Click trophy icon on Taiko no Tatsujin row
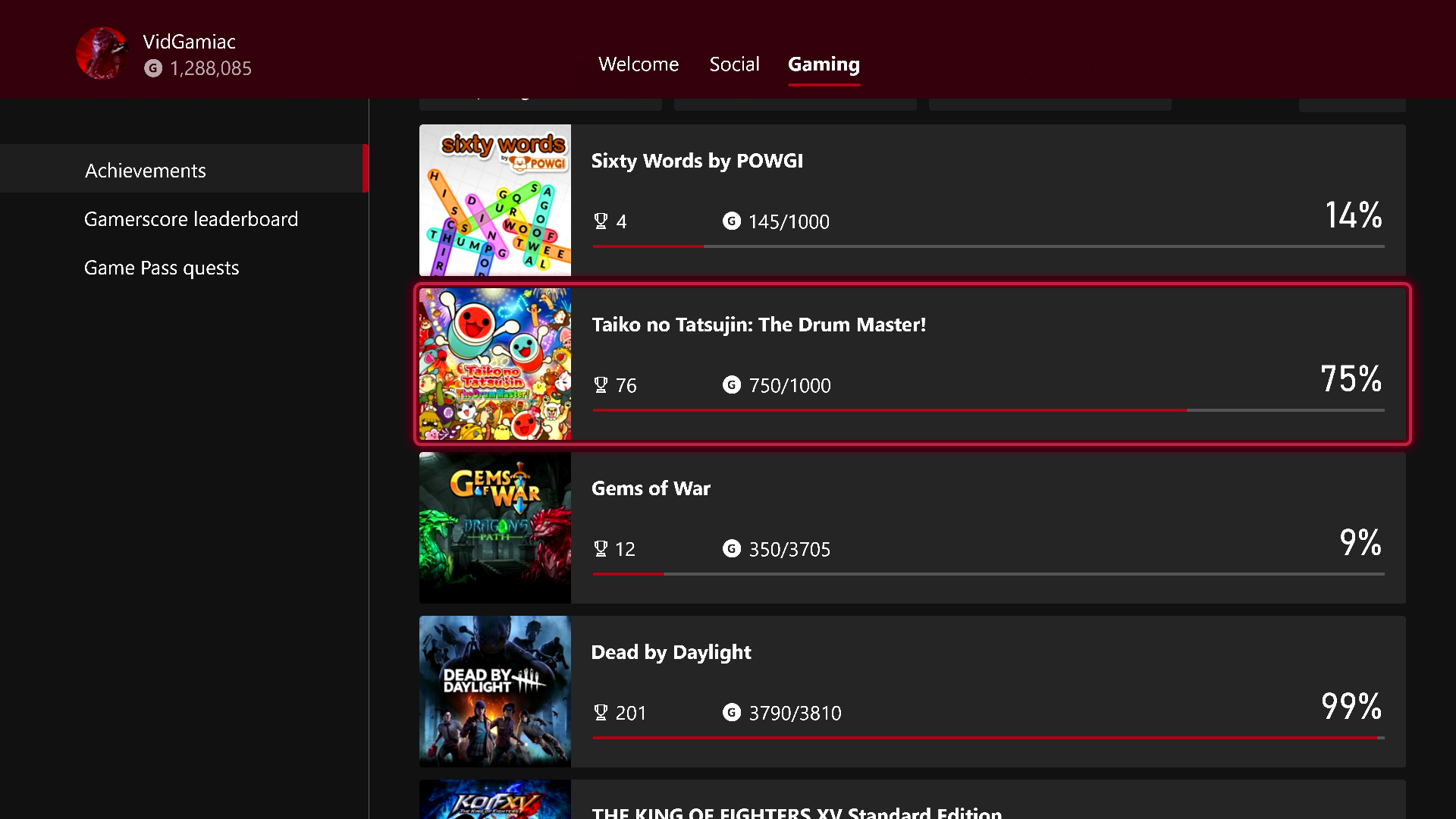Viewport: 1456px width, 819px height. pyautogui.click(x=601, y=385)
